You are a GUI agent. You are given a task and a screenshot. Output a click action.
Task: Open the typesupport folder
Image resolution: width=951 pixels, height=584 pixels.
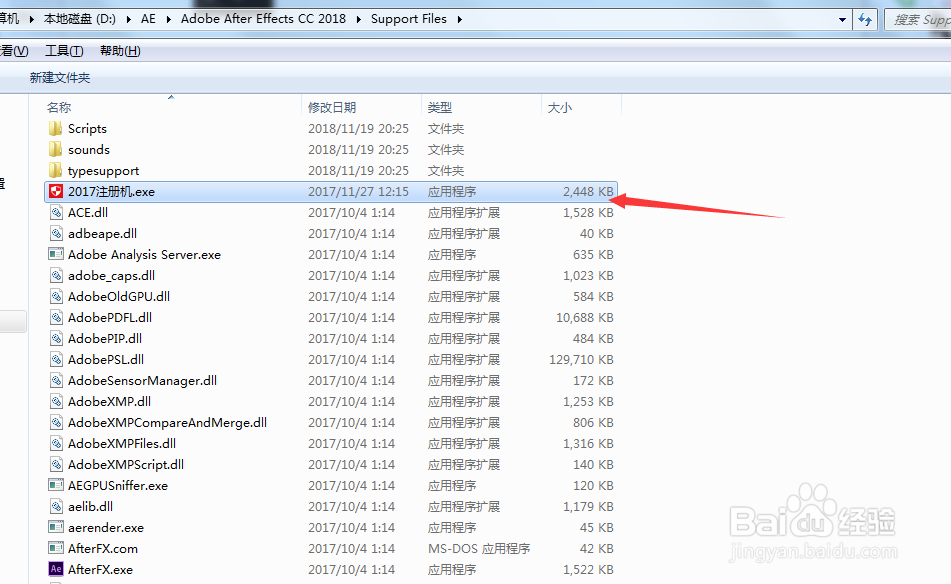tap(97, 170)
